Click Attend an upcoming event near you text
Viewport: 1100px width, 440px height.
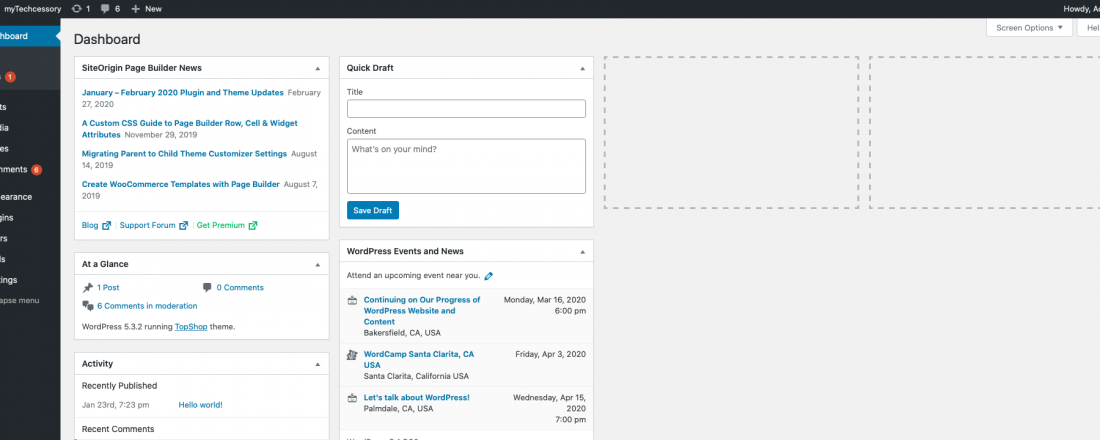click(x=413, y=276)
